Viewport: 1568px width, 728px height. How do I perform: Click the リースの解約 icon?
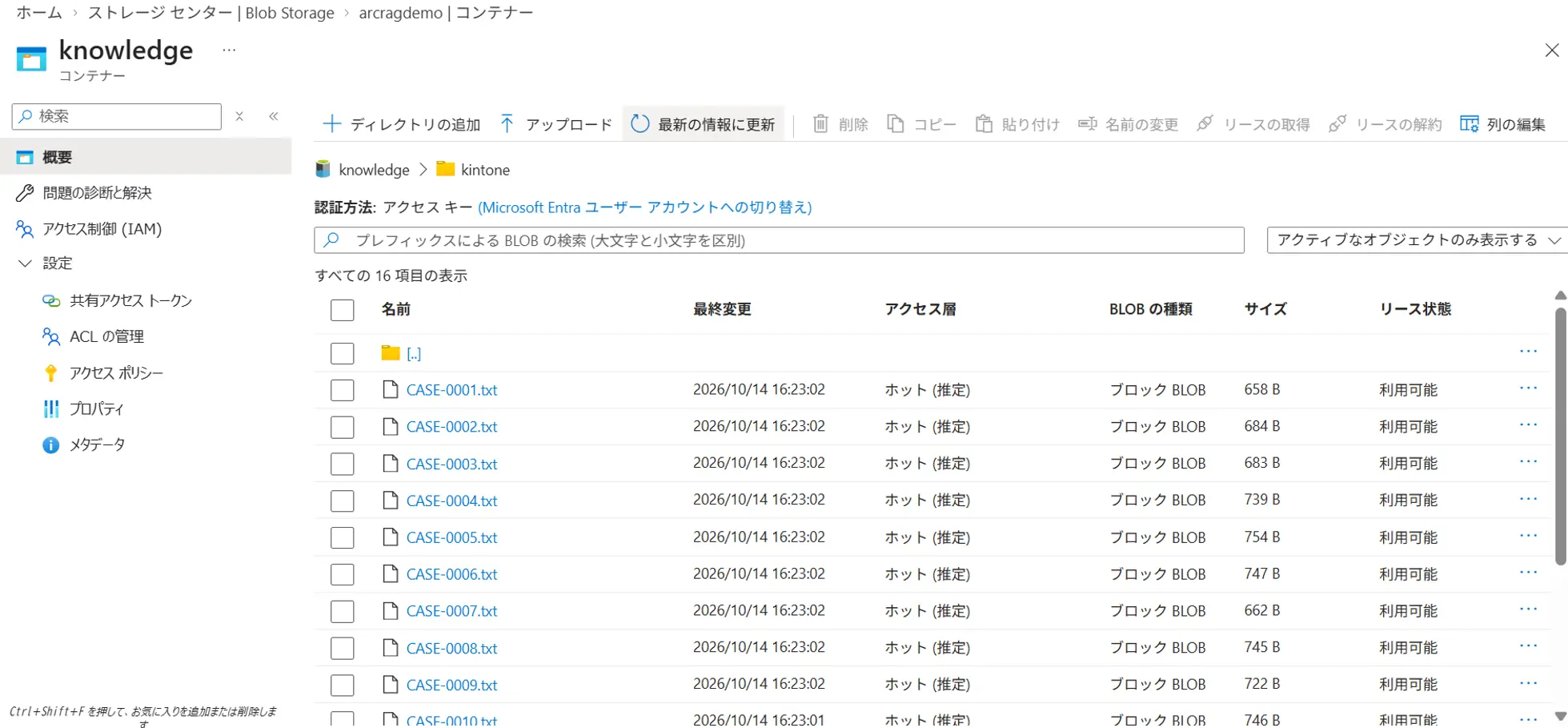point(1337,124)
